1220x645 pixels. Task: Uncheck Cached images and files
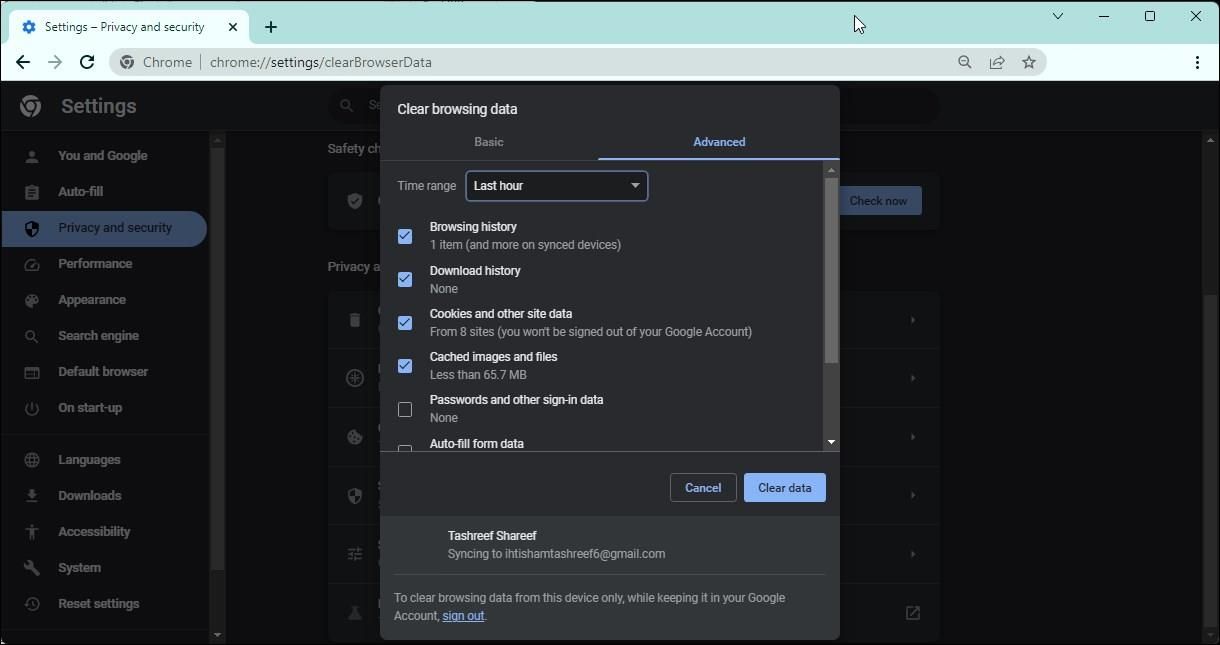(x=405, y=365)
